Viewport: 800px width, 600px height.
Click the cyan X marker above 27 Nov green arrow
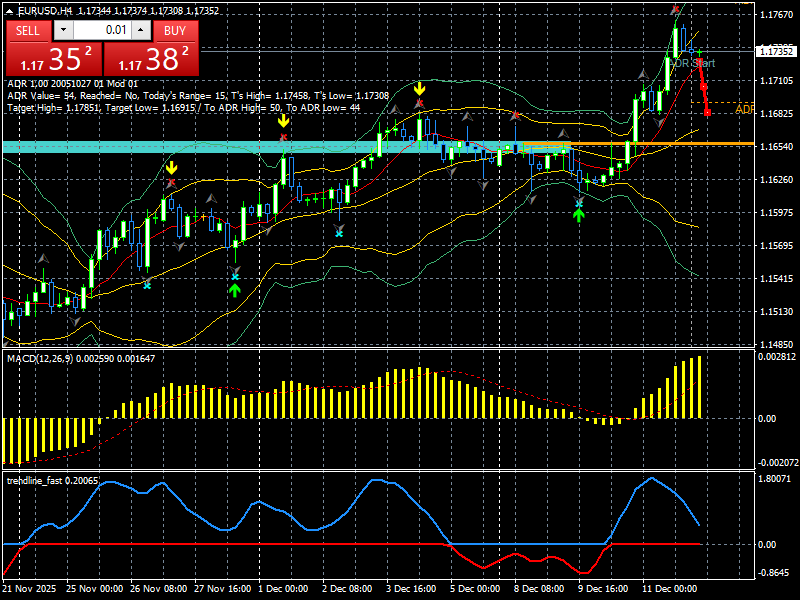235,277
